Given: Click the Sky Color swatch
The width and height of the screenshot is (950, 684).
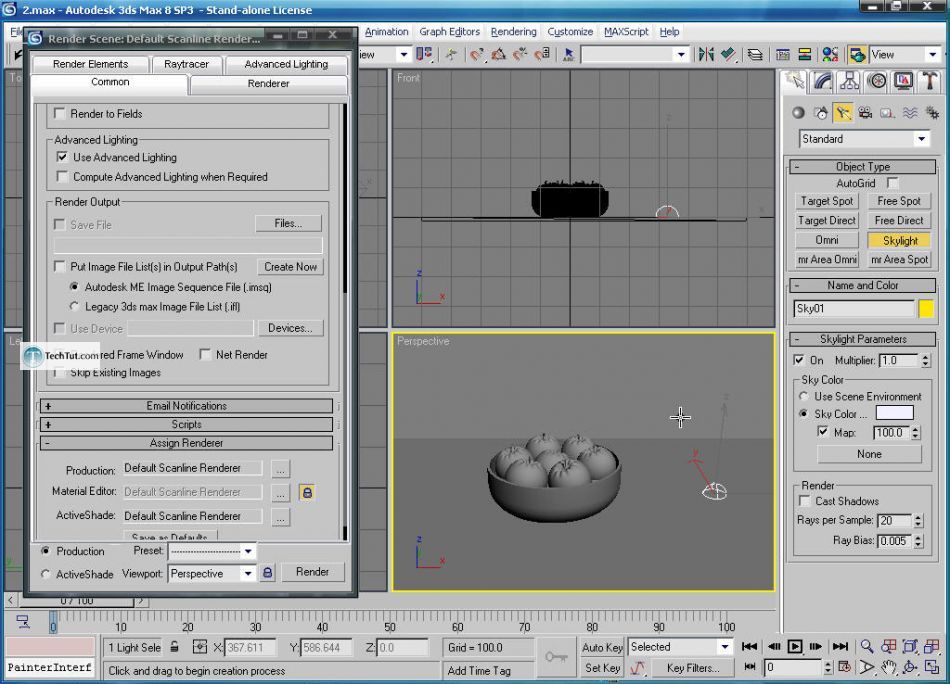Looking at the screenshot, I should tap(894, 413).
